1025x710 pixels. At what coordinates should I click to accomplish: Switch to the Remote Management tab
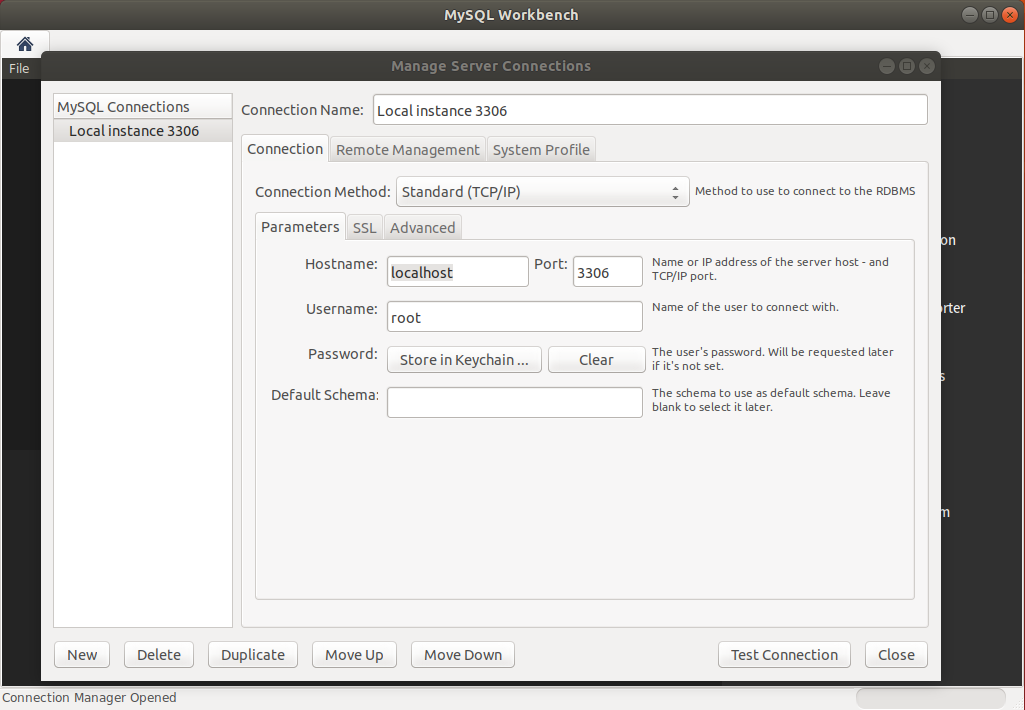[x=407, y=150]
